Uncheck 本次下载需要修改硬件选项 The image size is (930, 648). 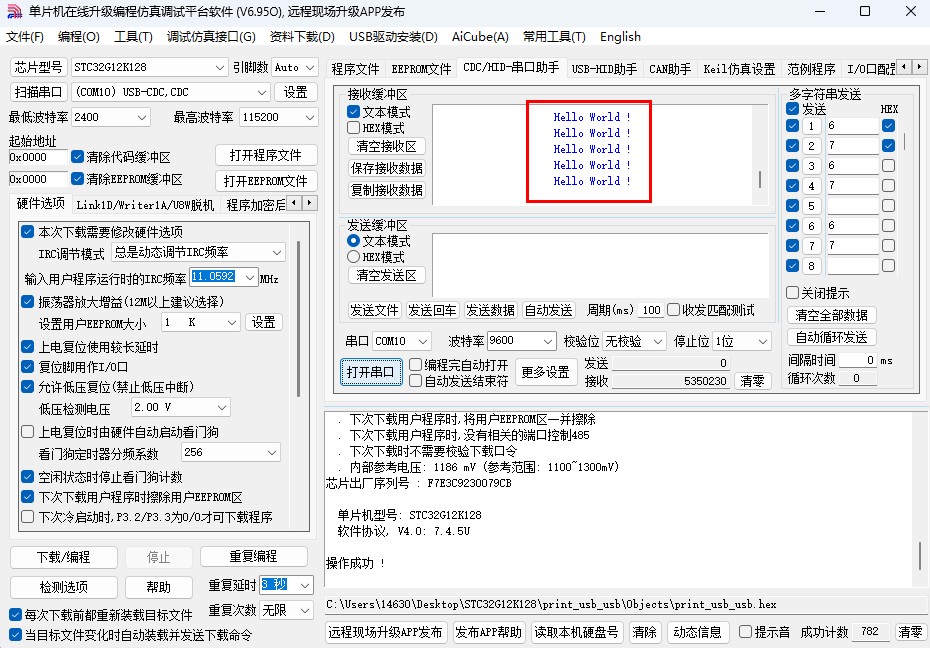[x=27, y=231]
